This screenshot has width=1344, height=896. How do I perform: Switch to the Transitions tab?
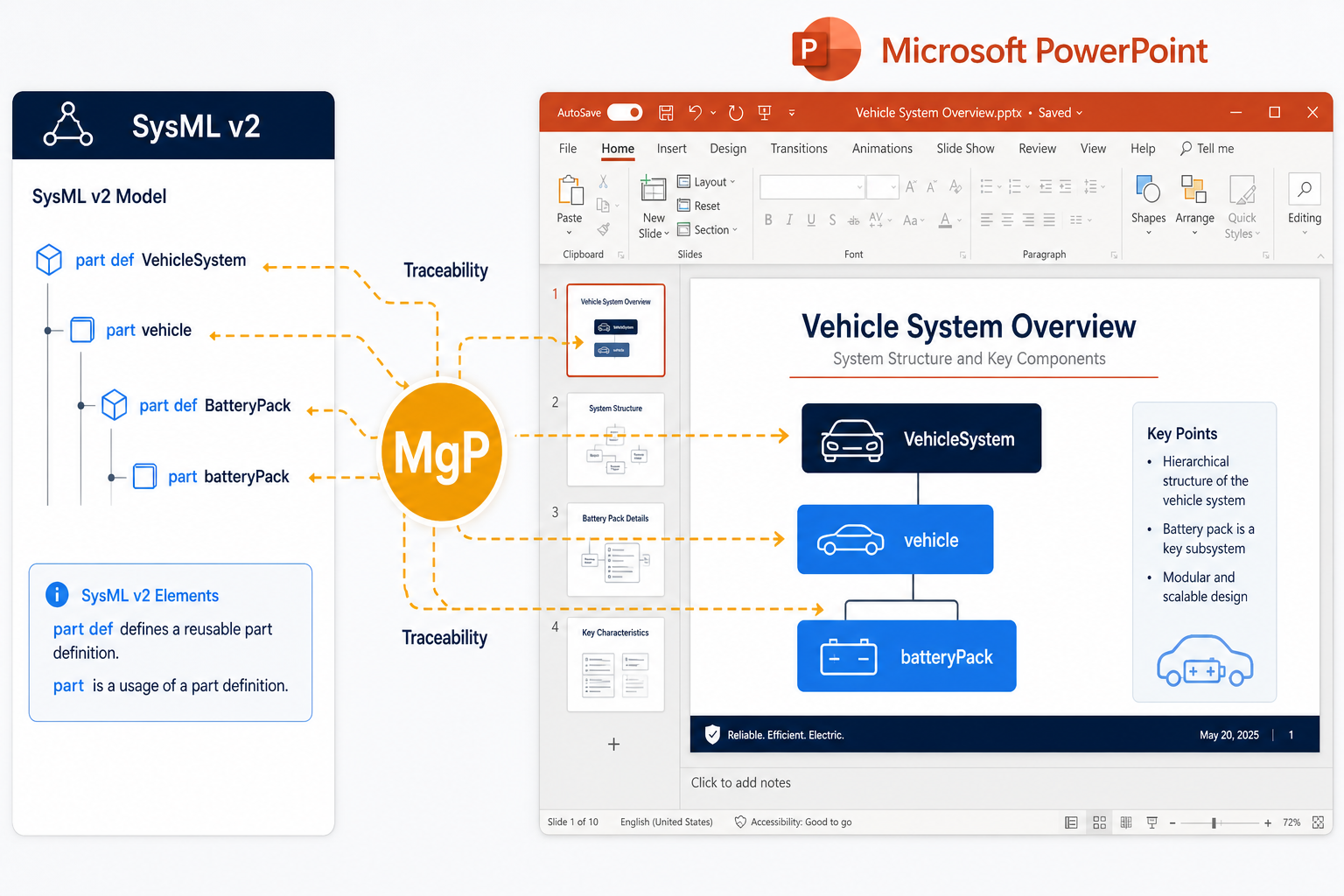[x=799, y=149]
